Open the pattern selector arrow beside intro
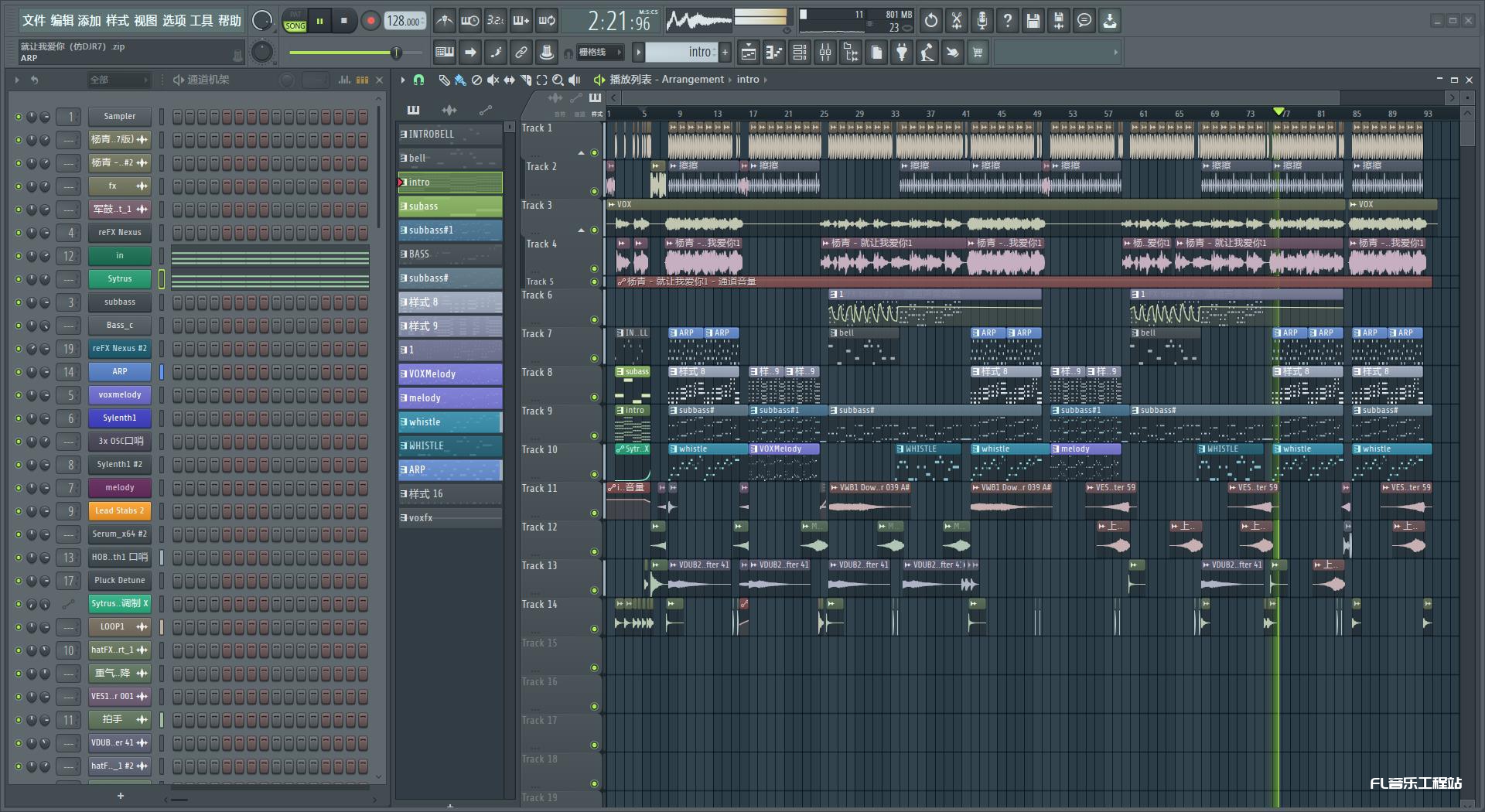This screenshot has height=812, width=1485. click(638, 53)
